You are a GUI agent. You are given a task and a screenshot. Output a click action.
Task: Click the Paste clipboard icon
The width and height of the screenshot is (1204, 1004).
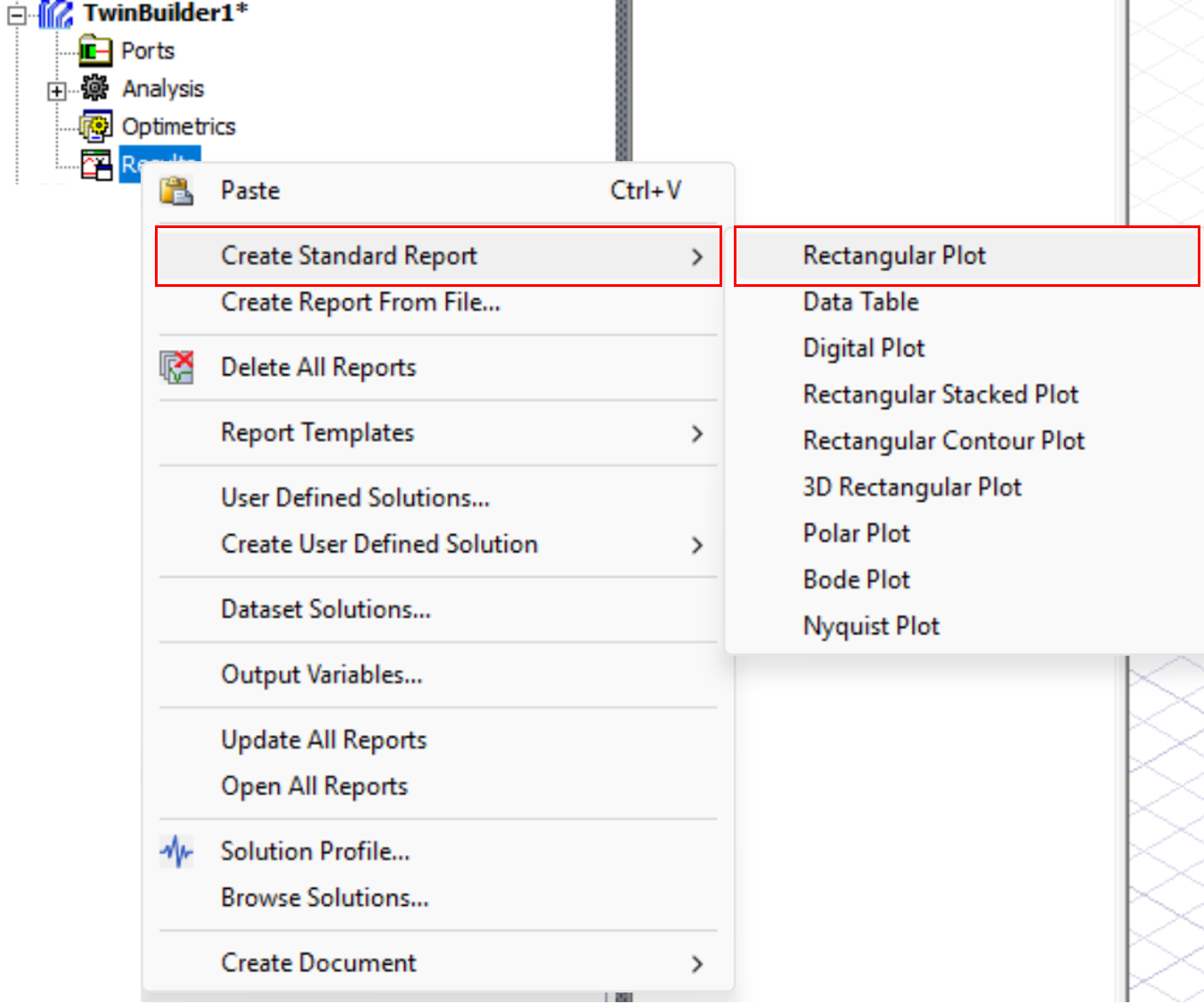[176, 191]
